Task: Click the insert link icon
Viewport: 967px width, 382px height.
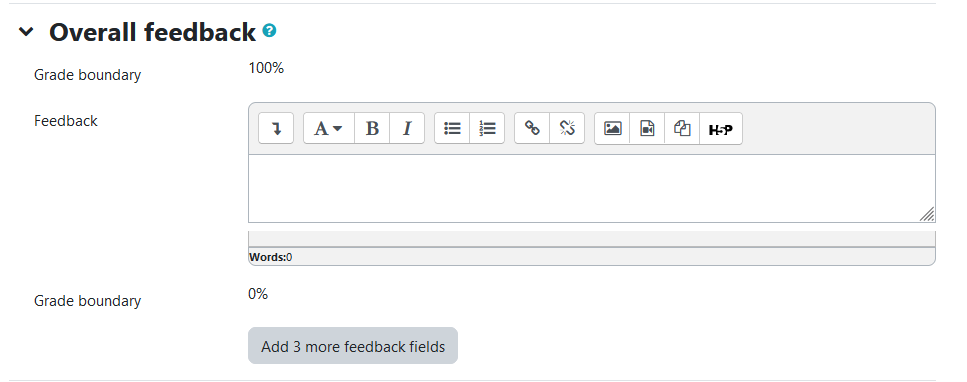Action: click(x=532, y=128)
